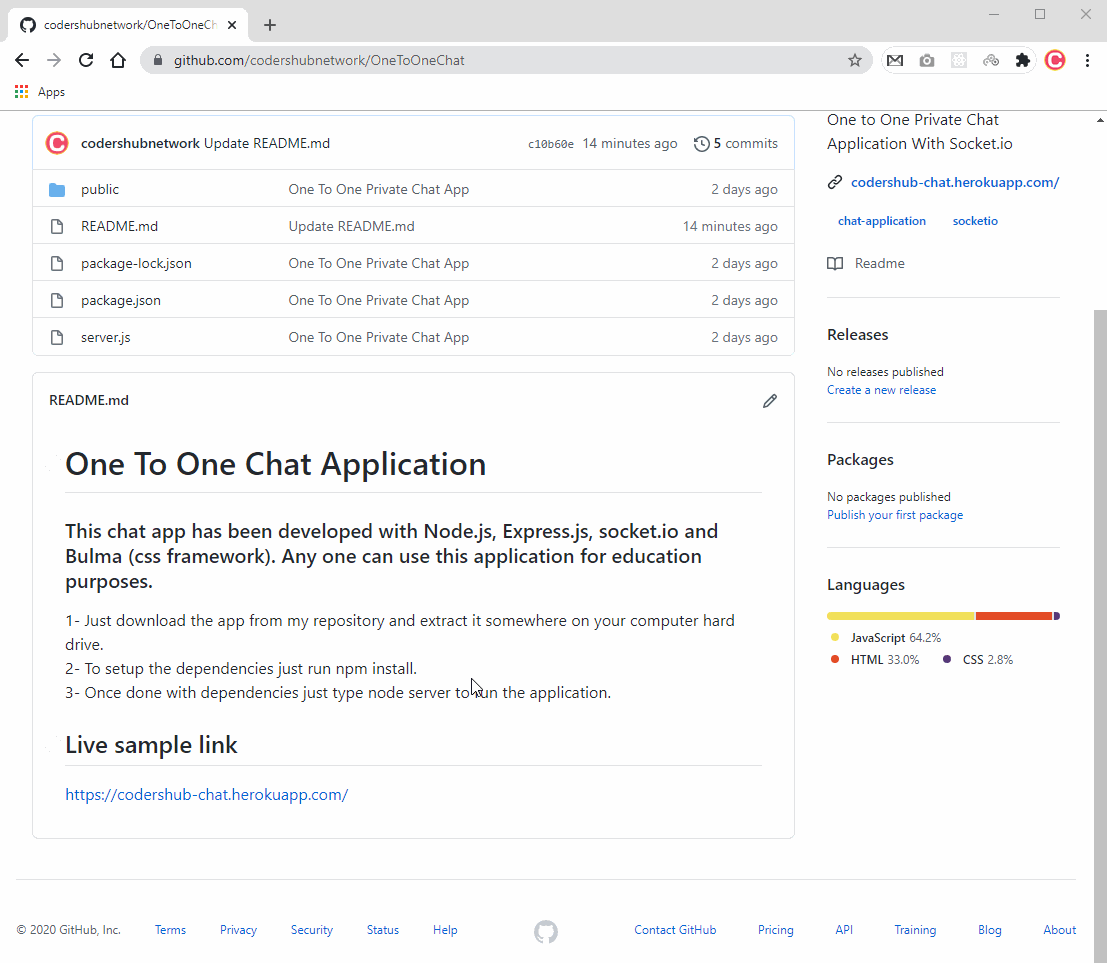The width and height of the screenshot is (1107, 963).
Task: Click the GitHub Octocat footer logo
Action: click(x=546, y=931)
